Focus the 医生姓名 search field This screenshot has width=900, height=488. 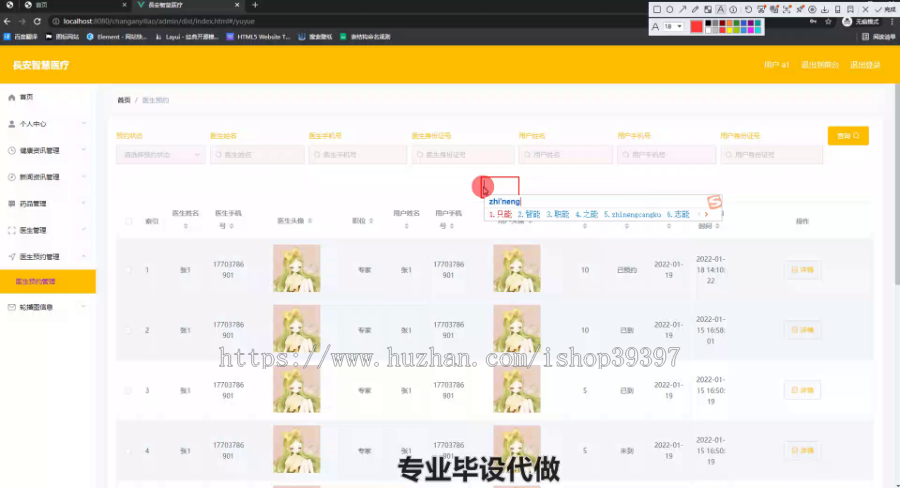point(257,154)
